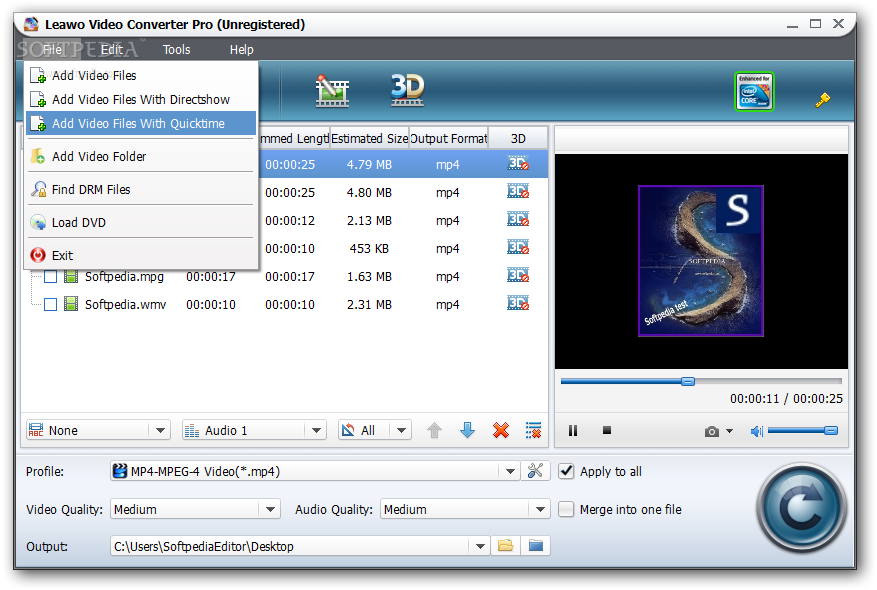Click the Softpedia.mpg file type icon
This screenshot has width=877, height=590.
click(x=71, y=276)
